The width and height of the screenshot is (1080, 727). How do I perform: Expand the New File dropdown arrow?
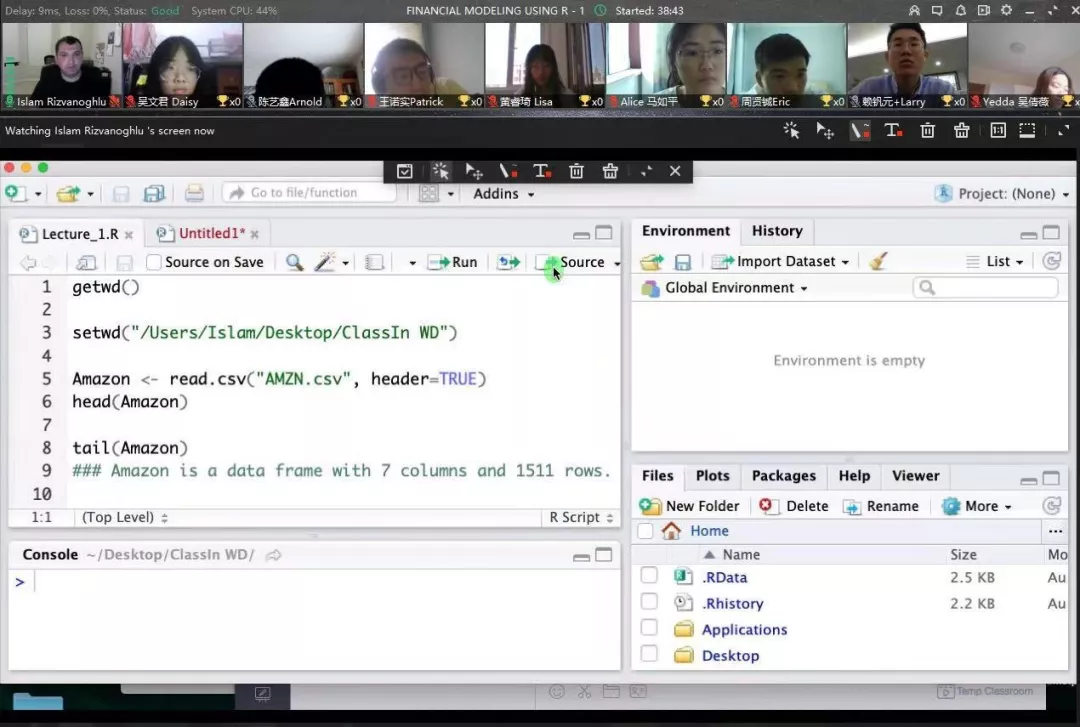tap(38, 194)
